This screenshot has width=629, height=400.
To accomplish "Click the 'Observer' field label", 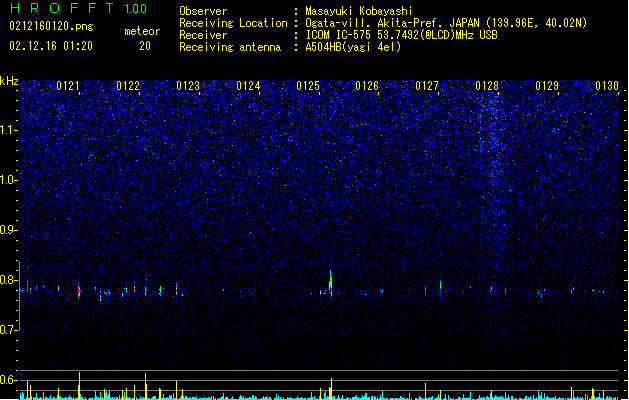I will click(203, 11).
